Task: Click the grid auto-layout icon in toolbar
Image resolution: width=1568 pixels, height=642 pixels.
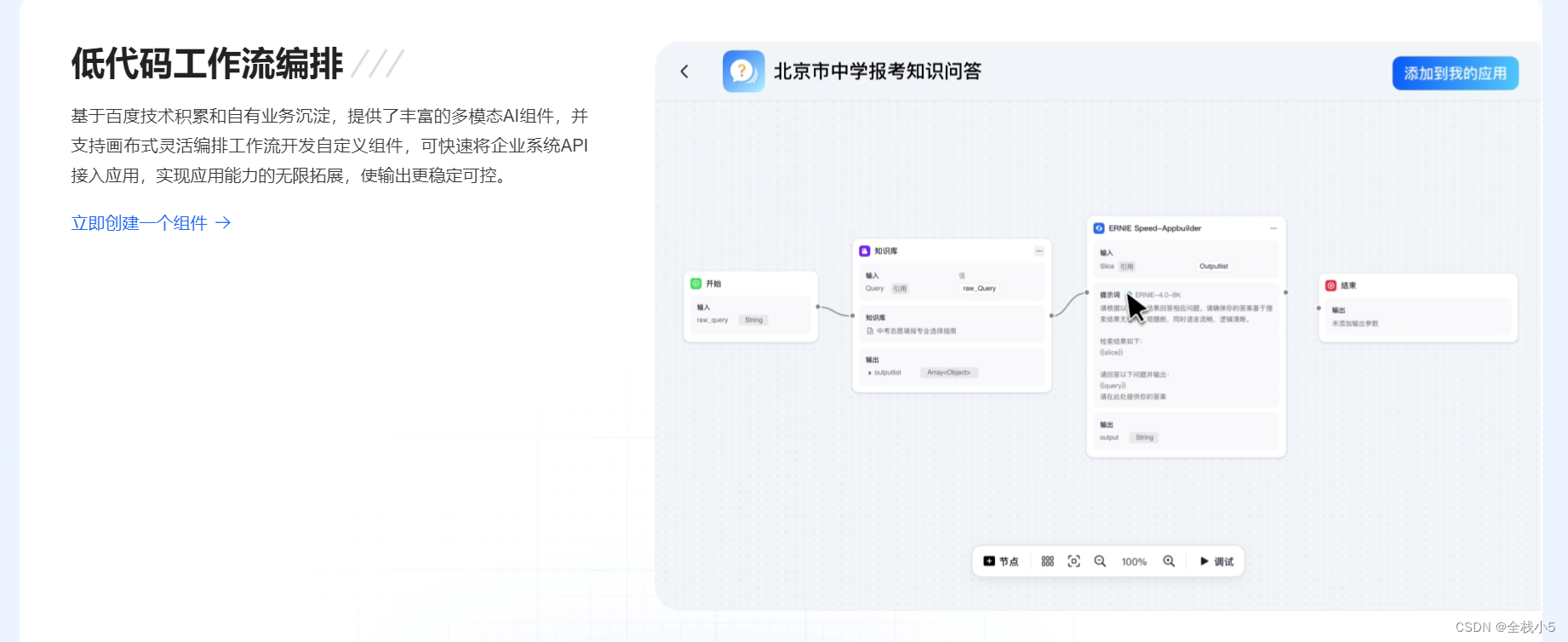Action: [x=1047, y=561]
